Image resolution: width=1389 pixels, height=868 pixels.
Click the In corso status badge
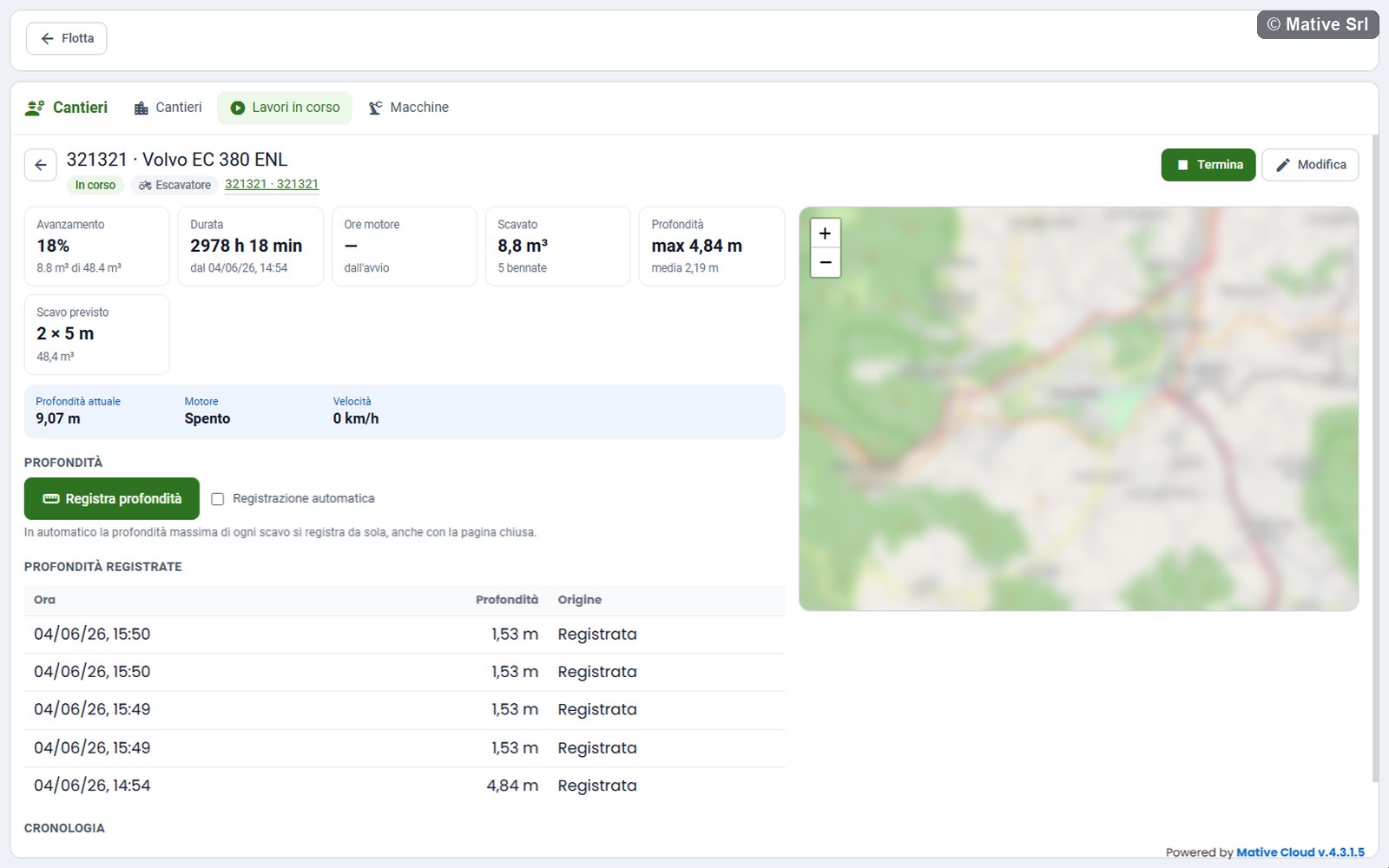click(95, 185)
